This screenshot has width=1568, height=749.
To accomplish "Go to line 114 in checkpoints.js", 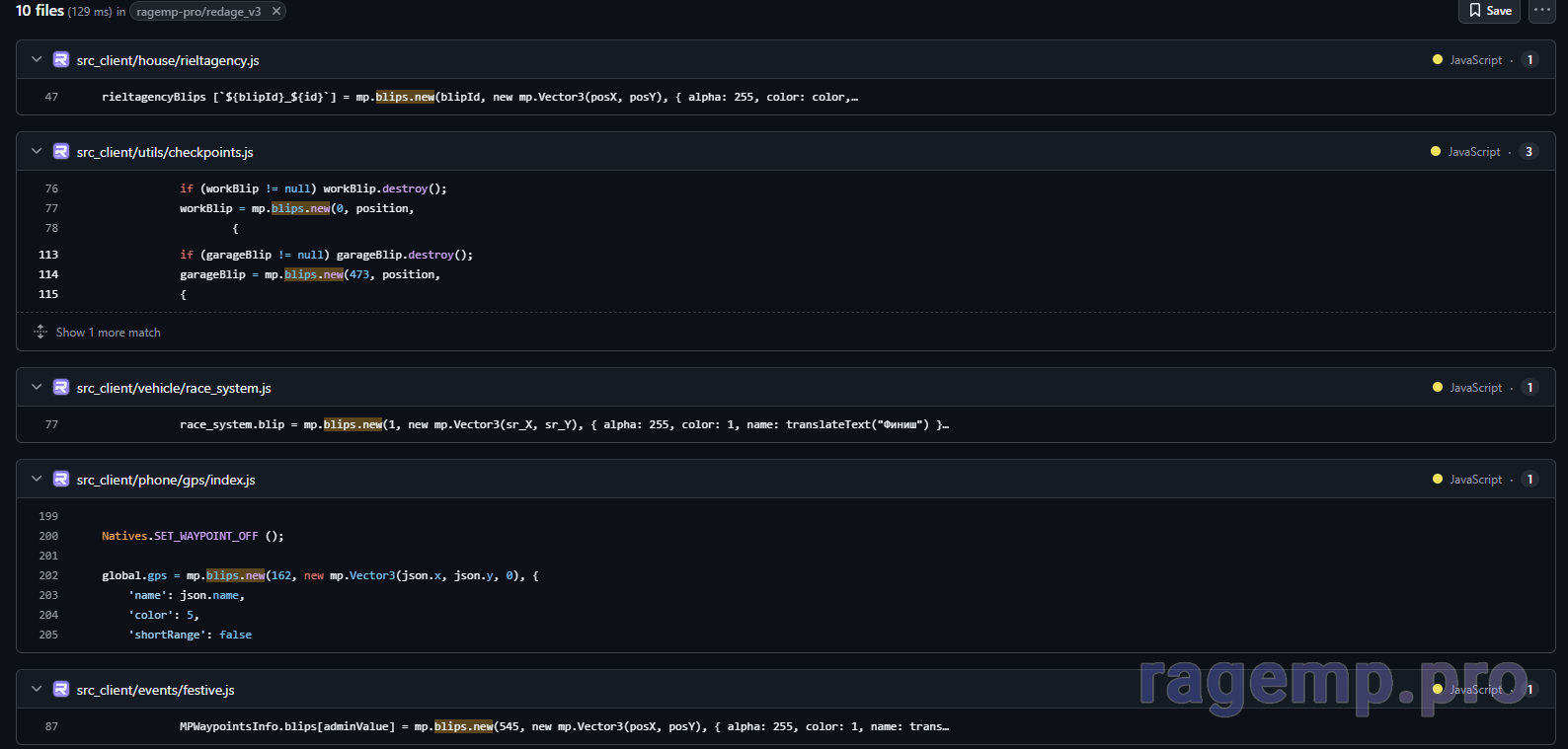I will click(x=48, y=274).
